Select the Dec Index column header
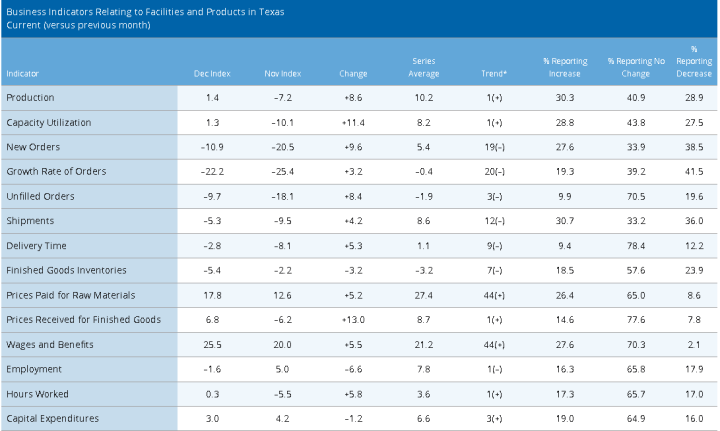Screen dimensions: 720x431 (x=212, y=73)
